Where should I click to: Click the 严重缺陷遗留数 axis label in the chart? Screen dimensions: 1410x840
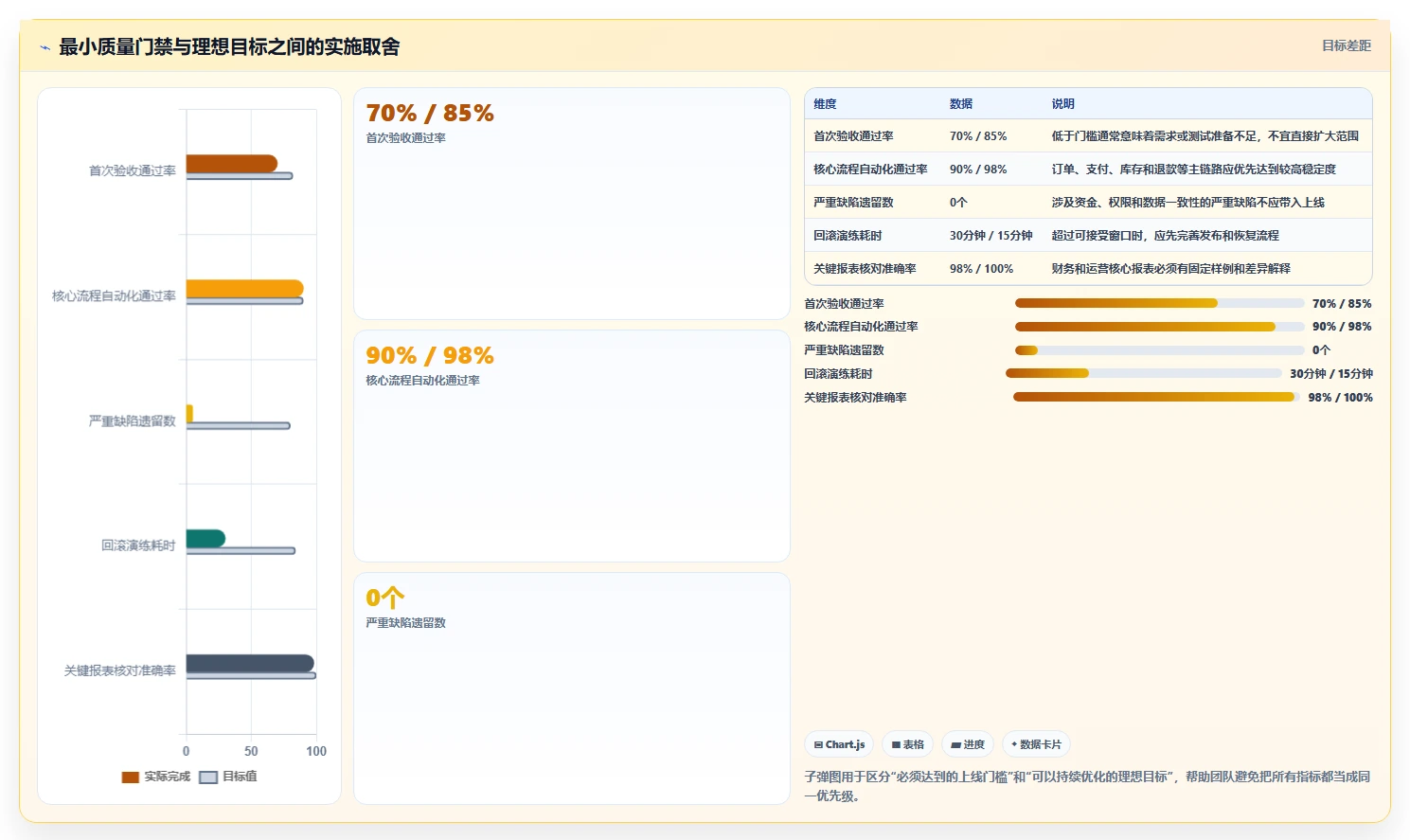133,420
